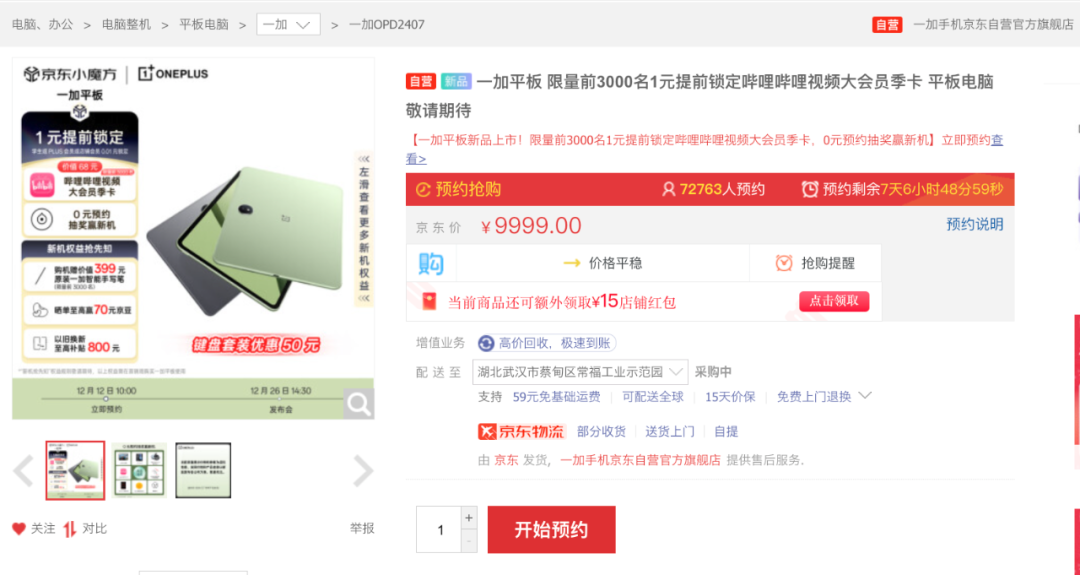Viewport: 1080px width, 575px height.
Task: Click the blue 购 price icon
Action: 431,263
